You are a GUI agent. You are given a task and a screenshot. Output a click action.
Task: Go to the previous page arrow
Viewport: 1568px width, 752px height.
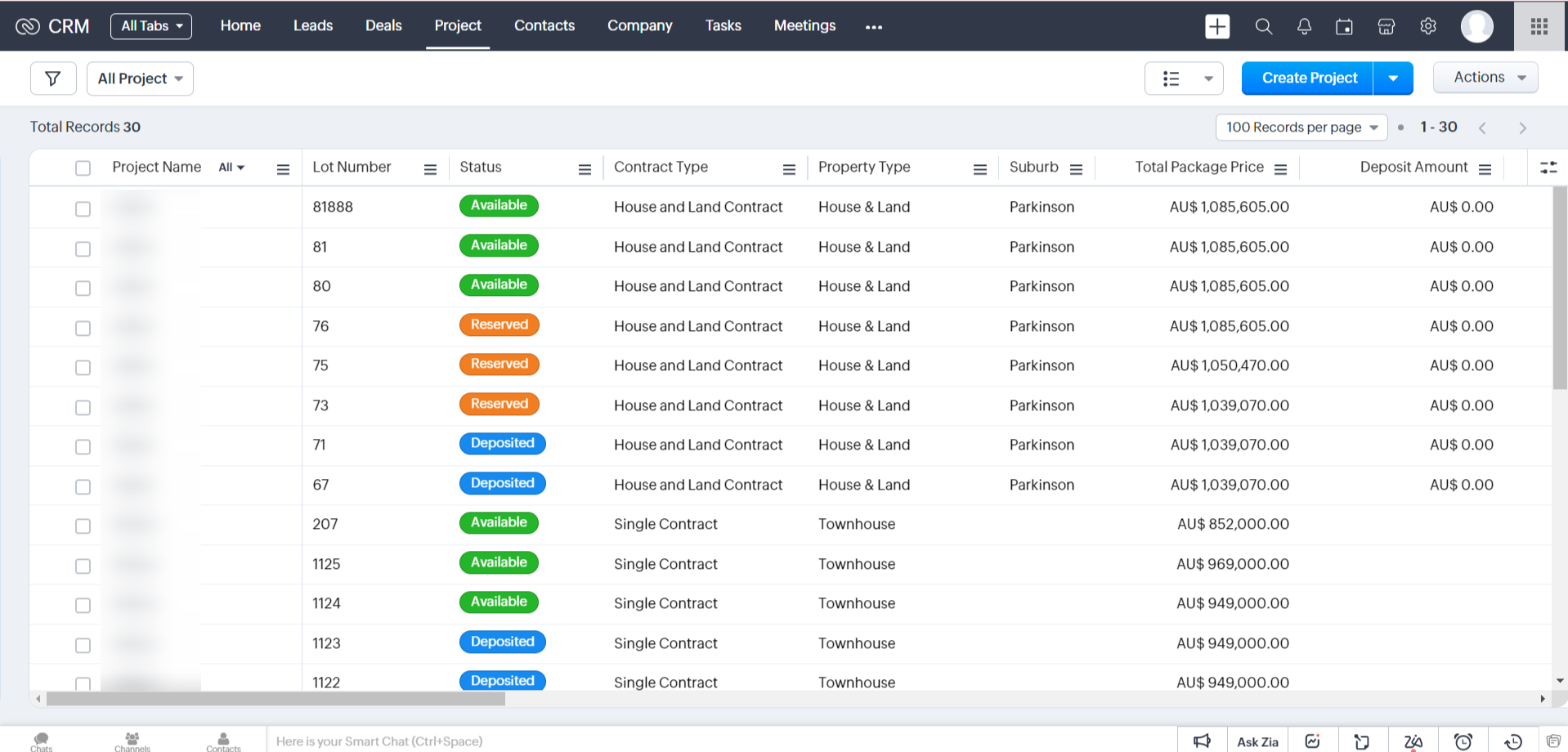click(x=1482, y=128)
